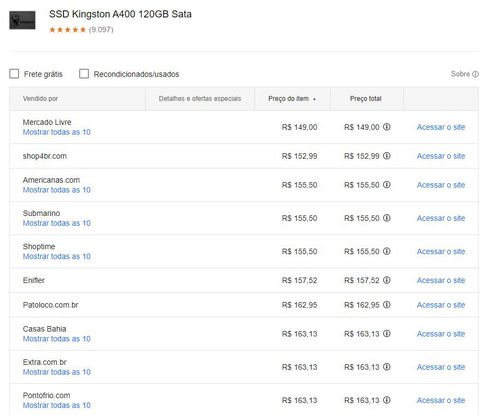This screenshot has width=500, height=415.
Task: Select seller name Shoptime
Action: (x=39, y=246)
